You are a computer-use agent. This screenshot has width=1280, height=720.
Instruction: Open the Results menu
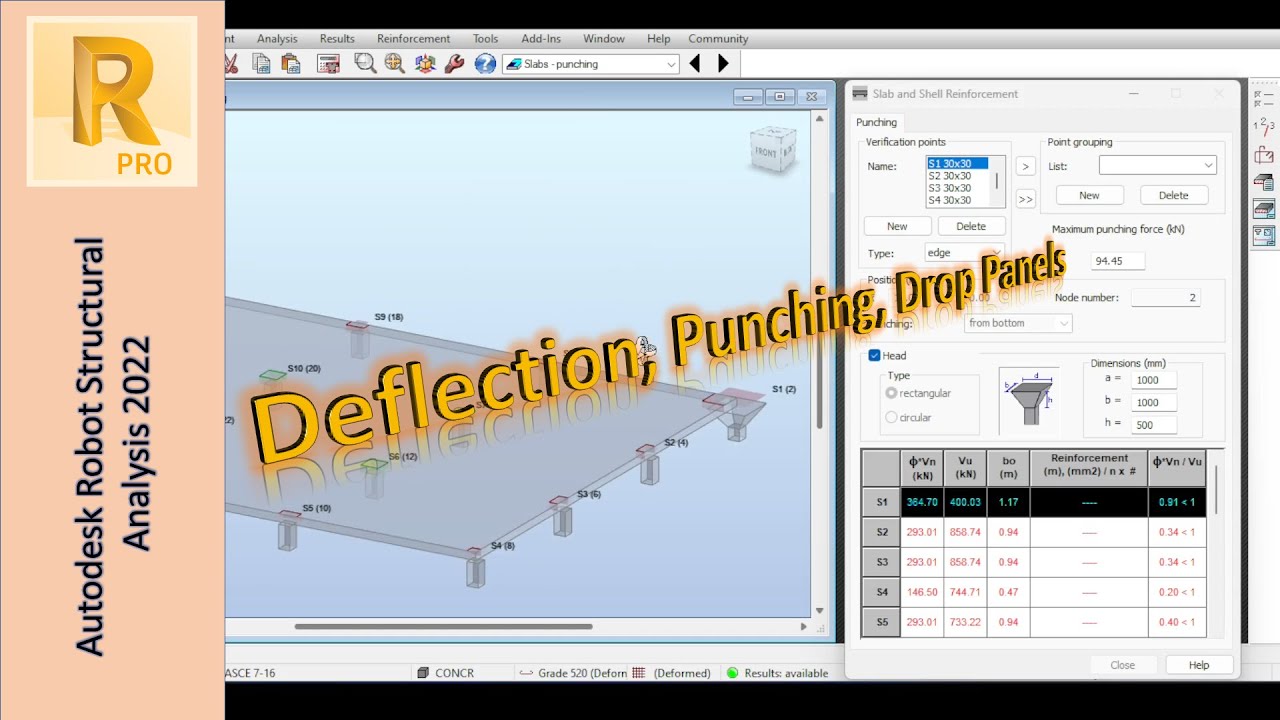click(x=337, y=38)
